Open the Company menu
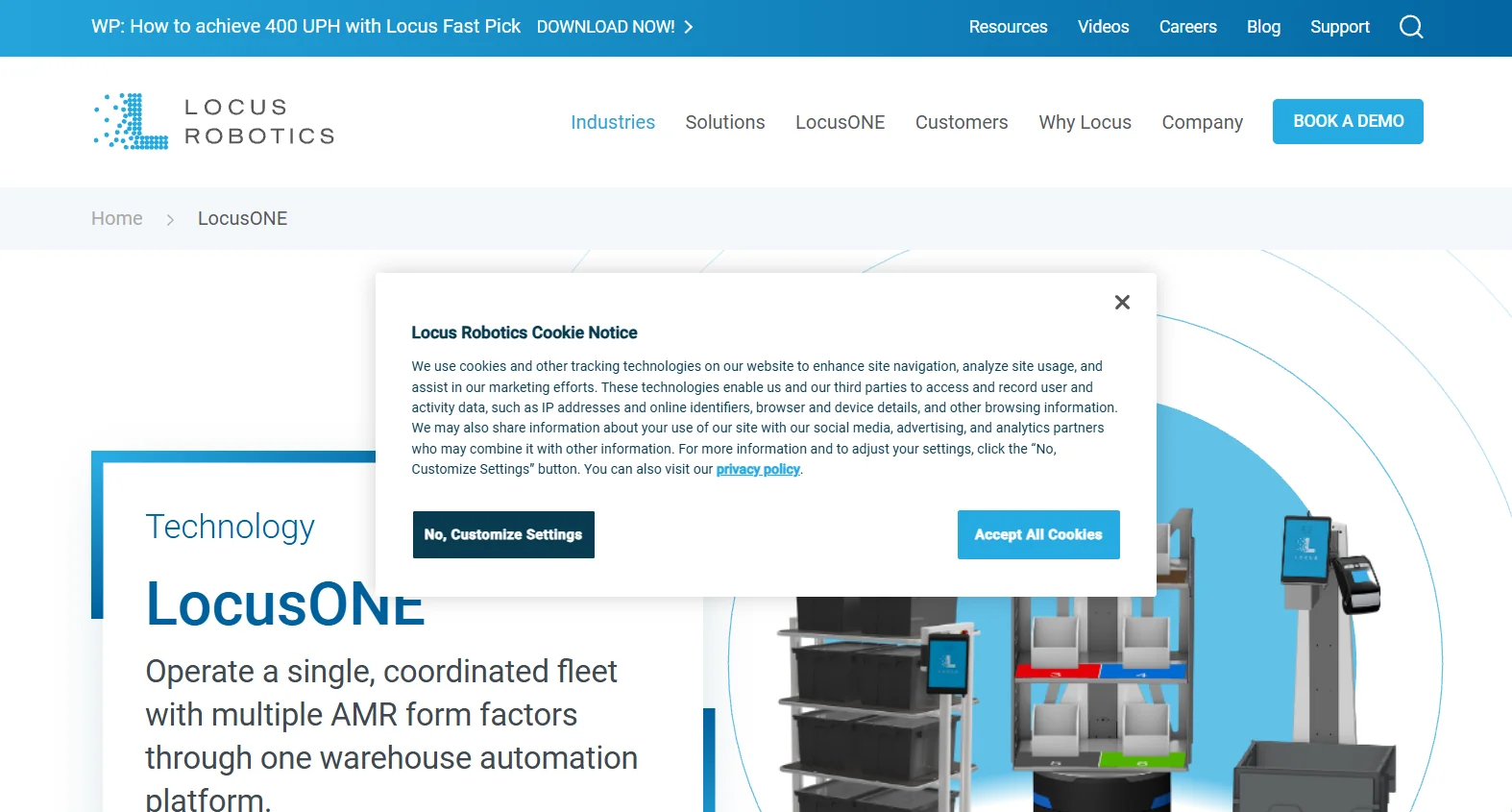 (x=1202, y=122)
